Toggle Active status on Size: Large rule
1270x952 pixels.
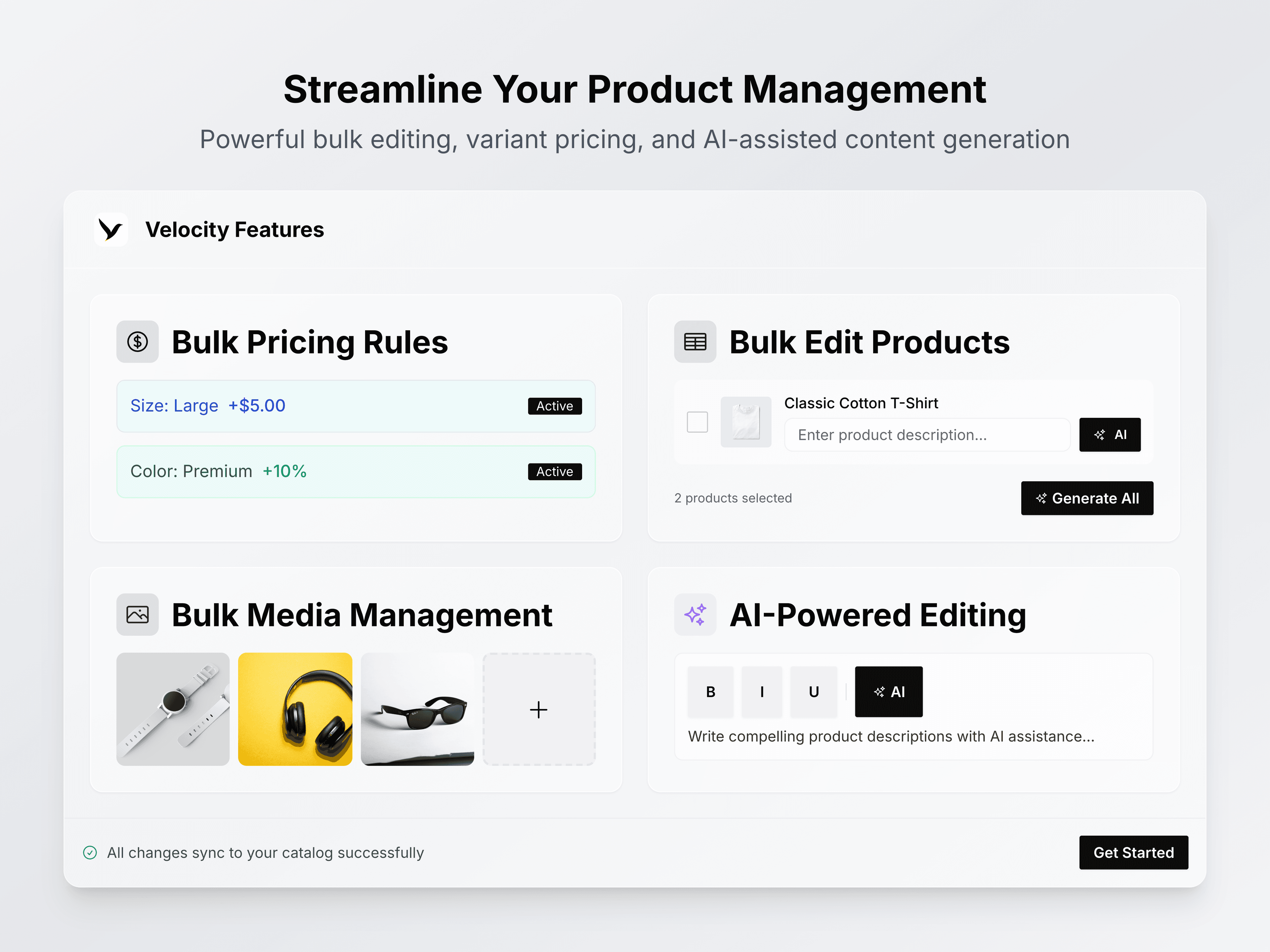[554, 406]
